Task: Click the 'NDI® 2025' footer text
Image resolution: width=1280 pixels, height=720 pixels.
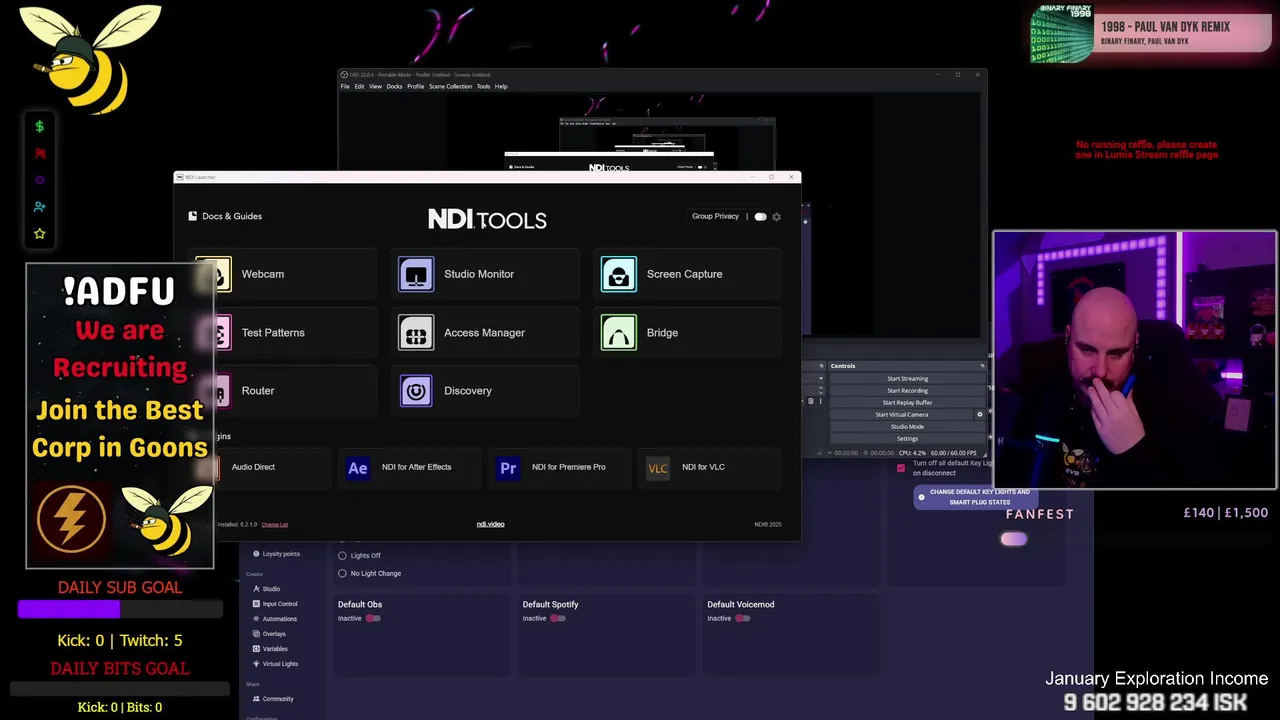Action: click(x=768, y=524)
